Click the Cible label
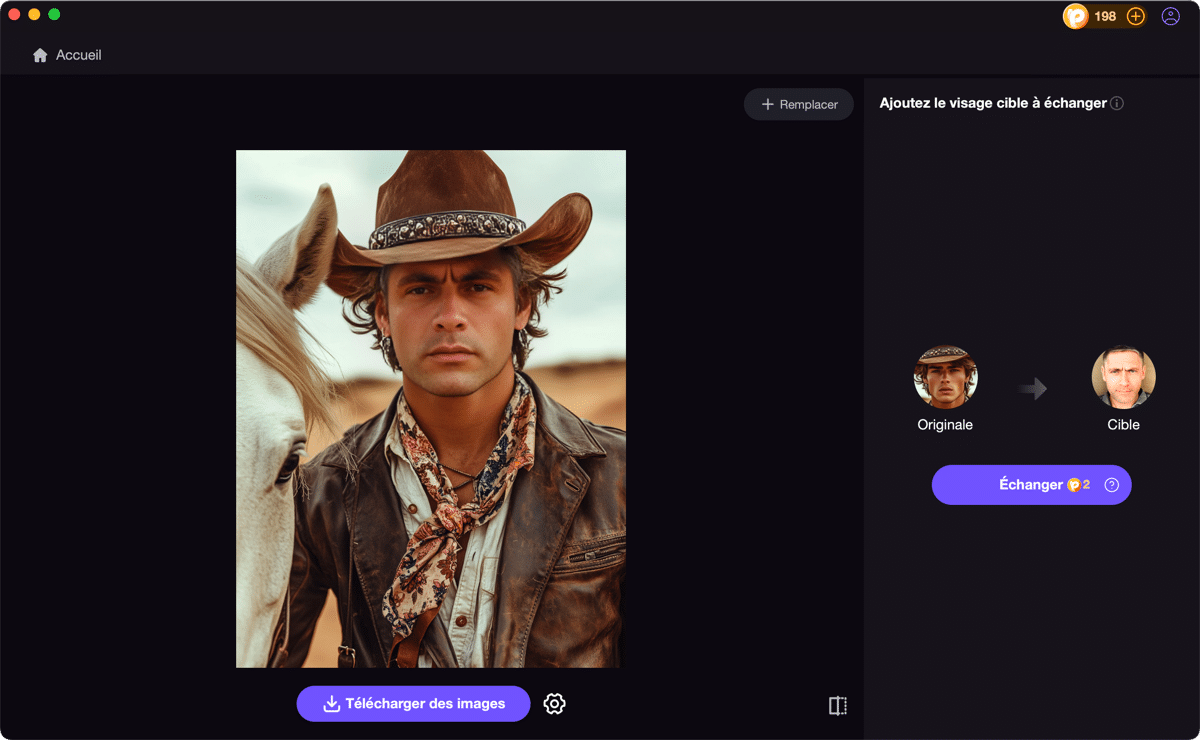The height and width of the screenshot is (740, 1200). (x=1123, y=425)
